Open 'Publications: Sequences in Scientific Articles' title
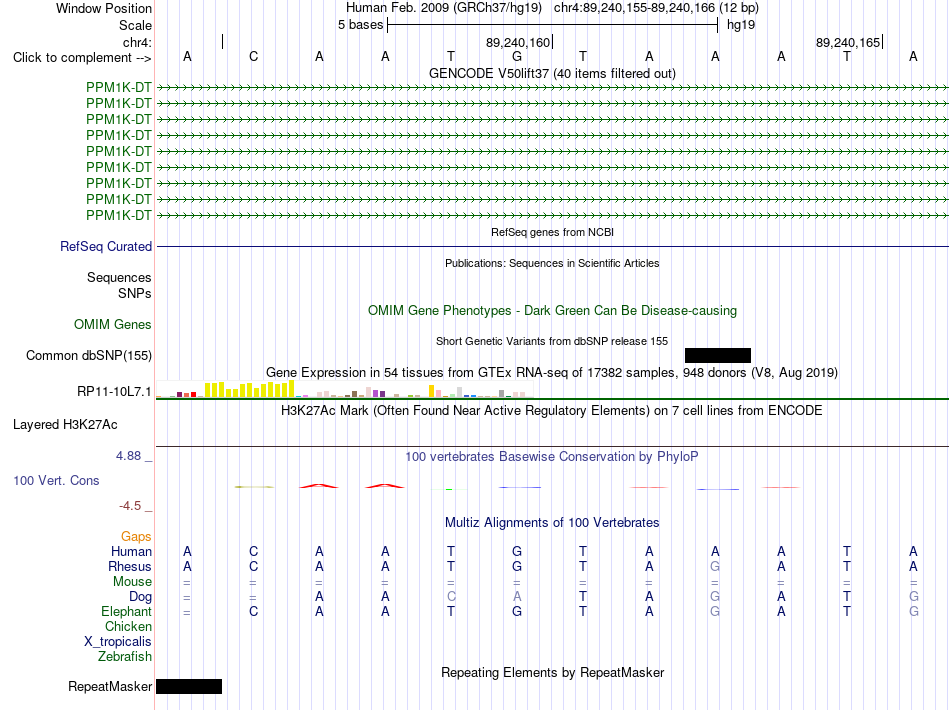 (x=552, y=263)
